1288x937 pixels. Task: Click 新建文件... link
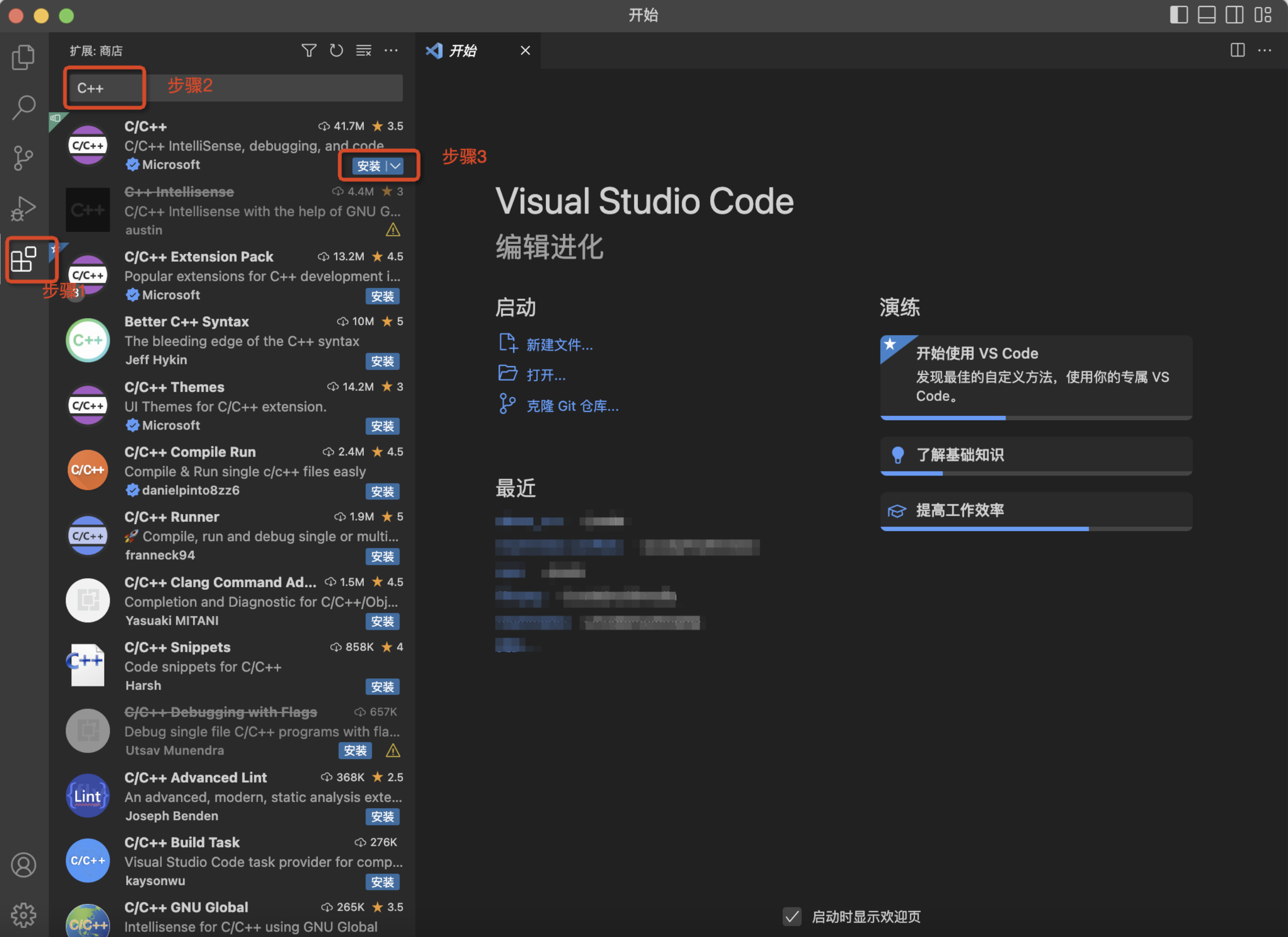(x=559, y=345)
